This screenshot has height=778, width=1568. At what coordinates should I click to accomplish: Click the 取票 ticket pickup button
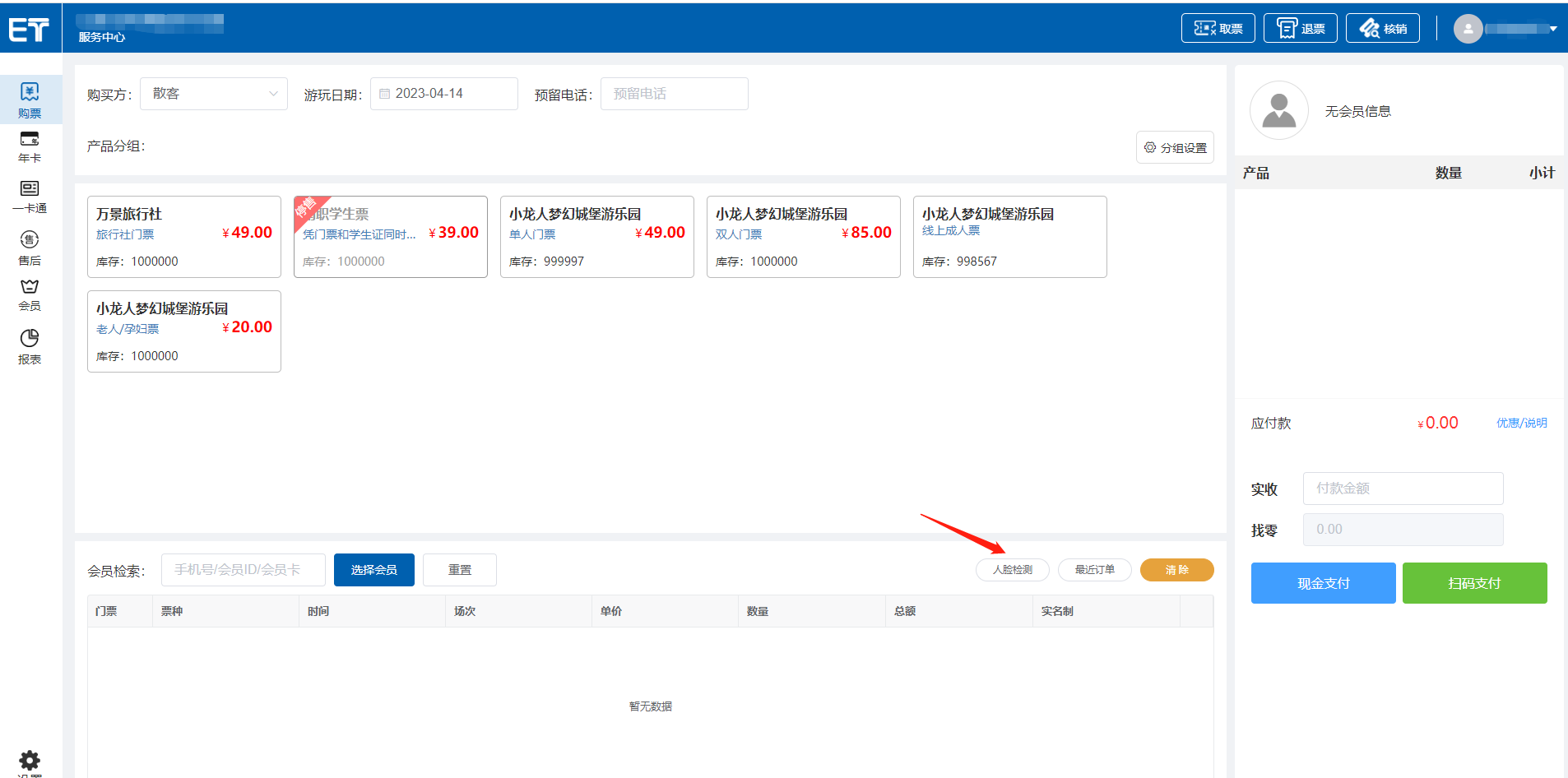1218,29
